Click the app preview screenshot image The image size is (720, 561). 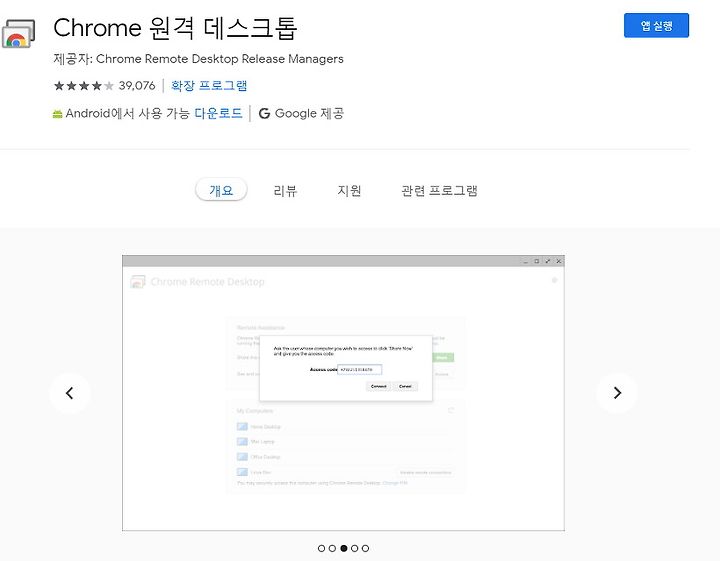tap(343, 393)
